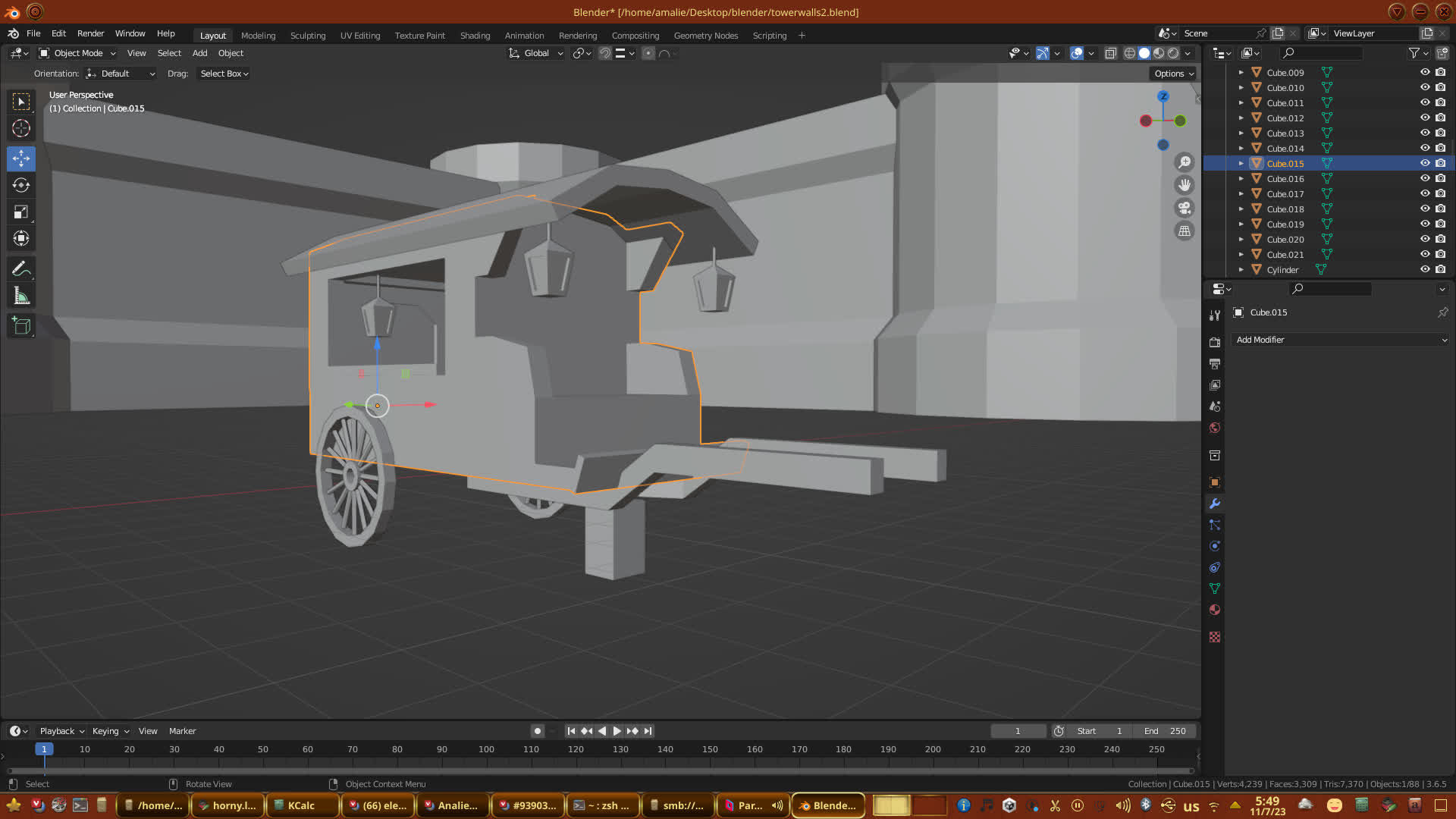Select the Scale tool
The width and height of the screenshot is (1456, 819).
tap(21, 212)
